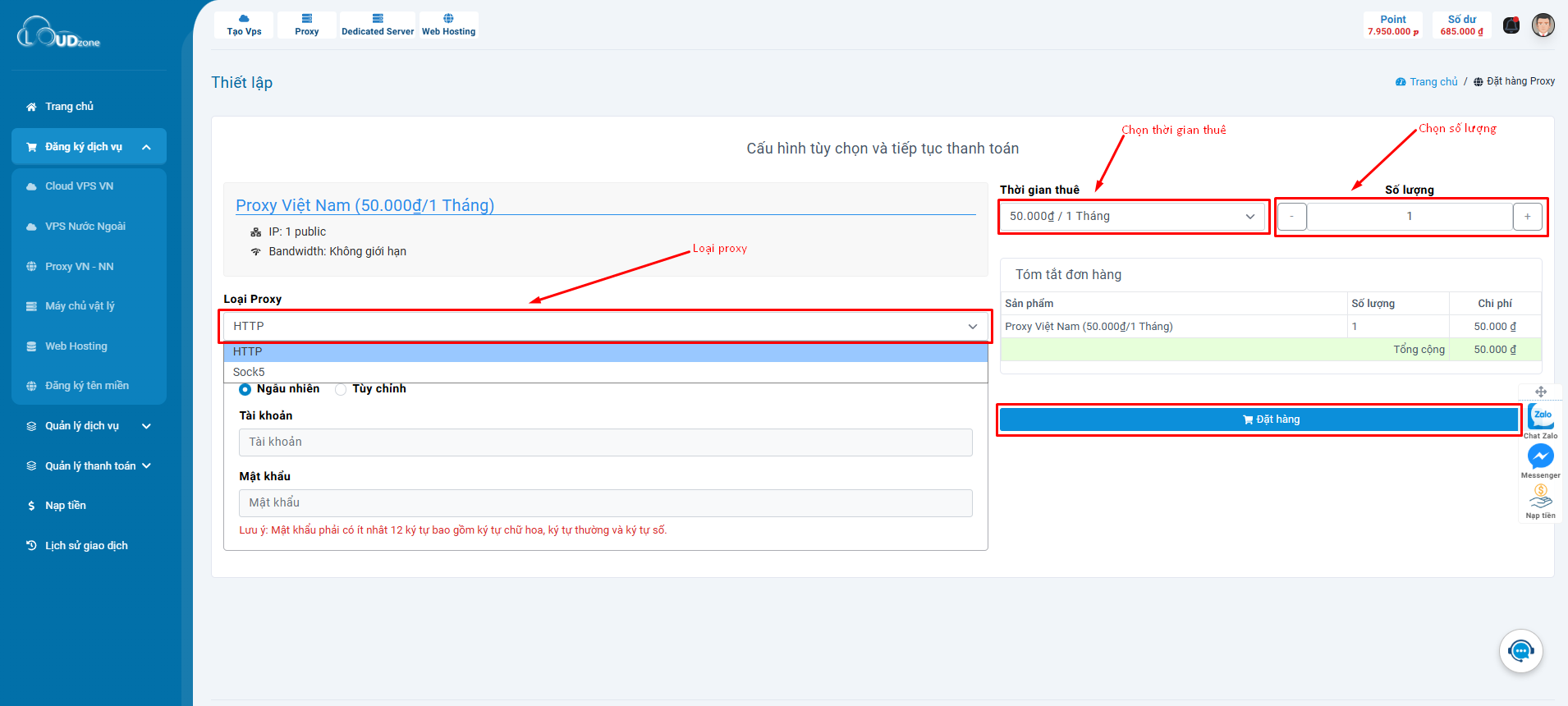Screen dimensions: 1568x706
Task: Open the Messenger chat icon
Action: 1540,456
